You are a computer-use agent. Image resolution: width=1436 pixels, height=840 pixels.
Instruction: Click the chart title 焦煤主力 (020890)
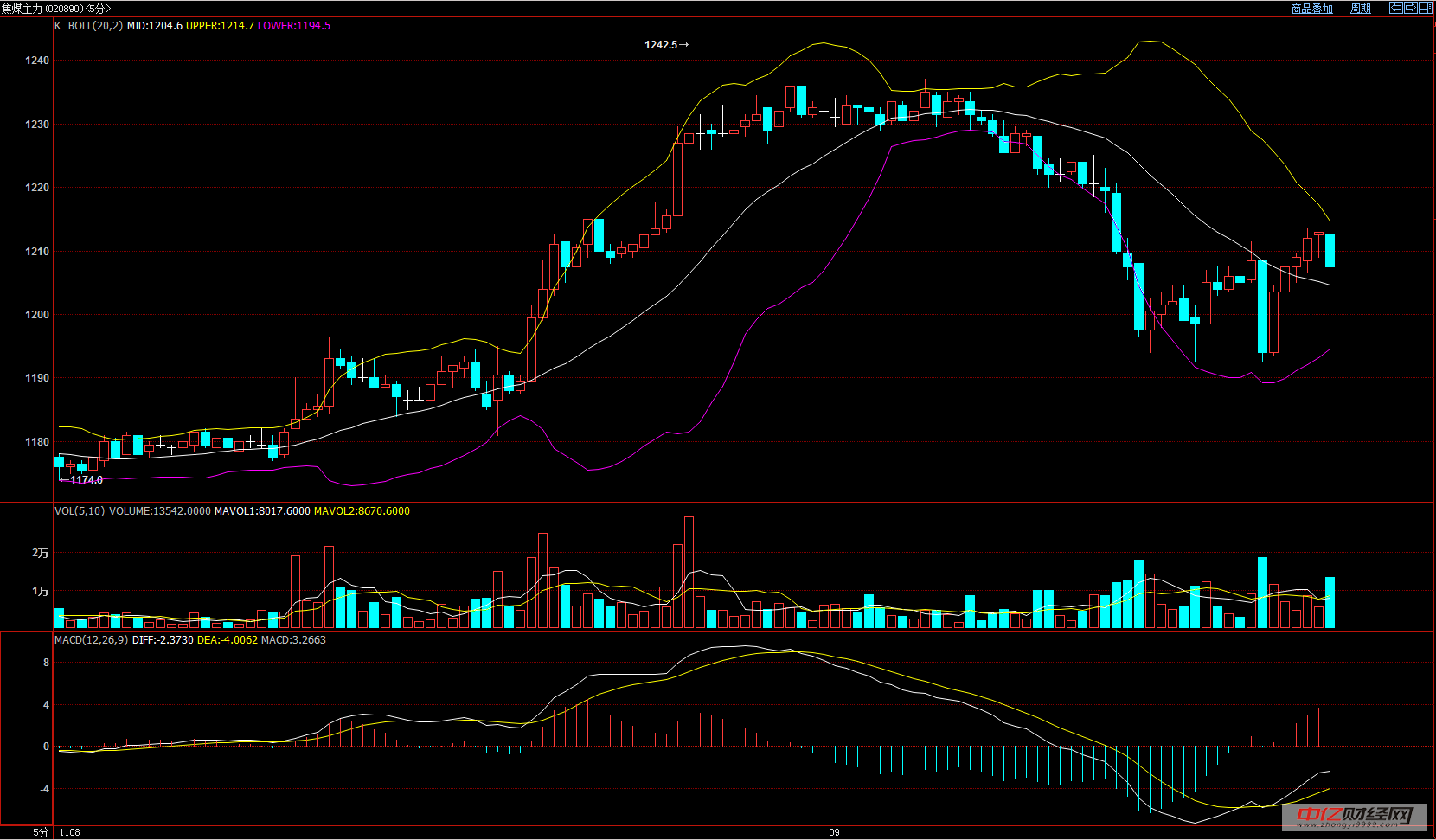[42, 9]
